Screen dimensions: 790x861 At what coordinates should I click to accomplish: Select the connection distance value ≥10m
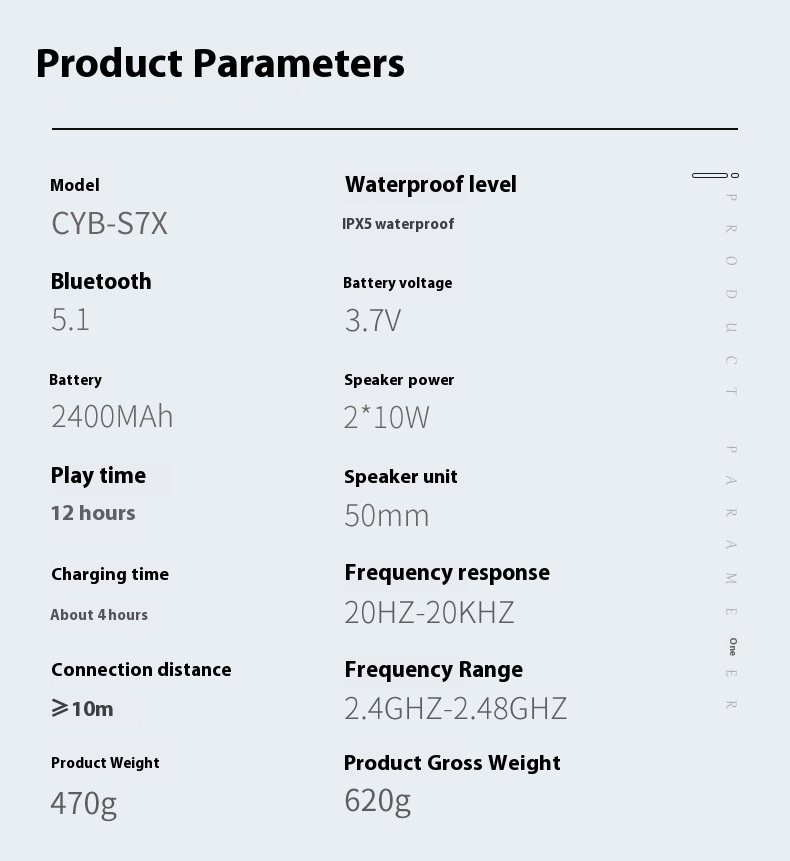(x=82, y=709)
